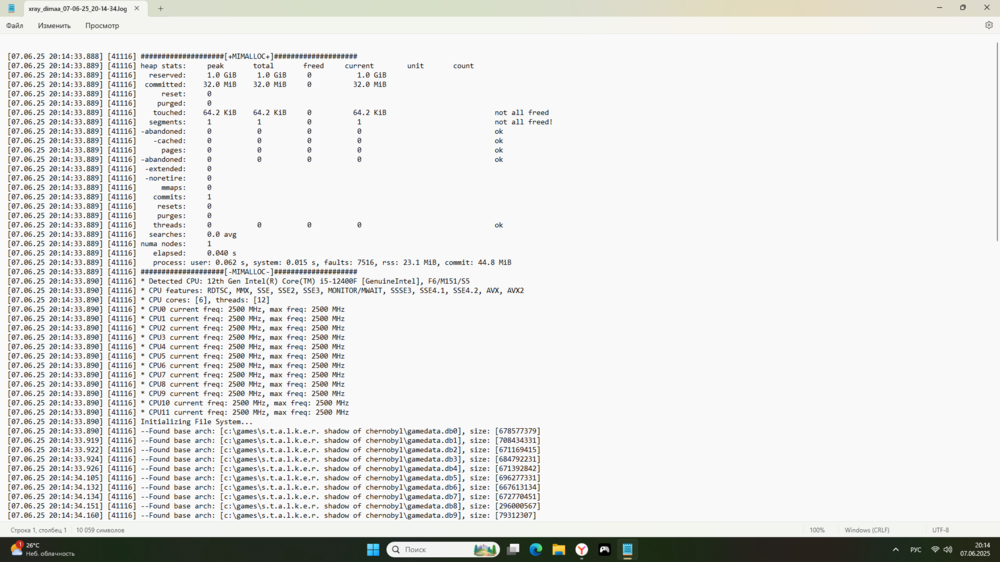The image size is (1000, 562).
Task: Select the xray_dimaa_07-06-25_20-14-34.log tab
Action: (76, 8)
